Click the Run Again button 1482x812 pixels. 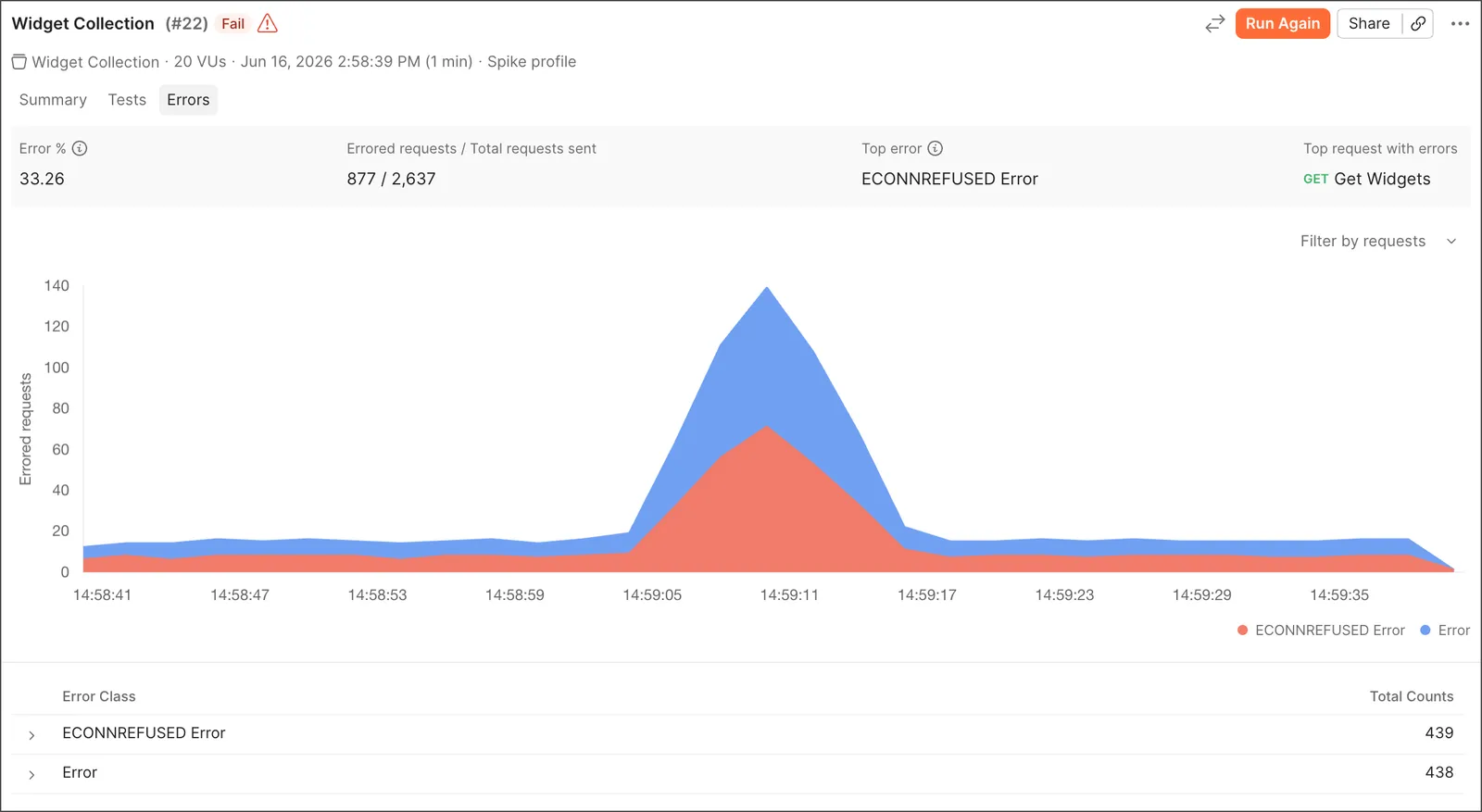pyautogui.click(x=1283, y=24)
